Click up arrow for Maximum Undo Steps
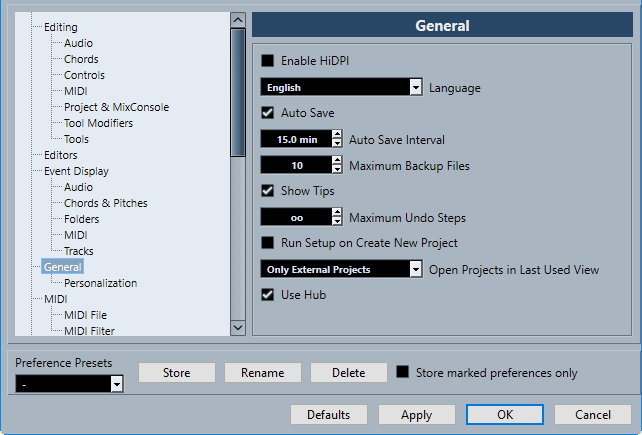This screenshot has height=435, width=642. (337, 213)
